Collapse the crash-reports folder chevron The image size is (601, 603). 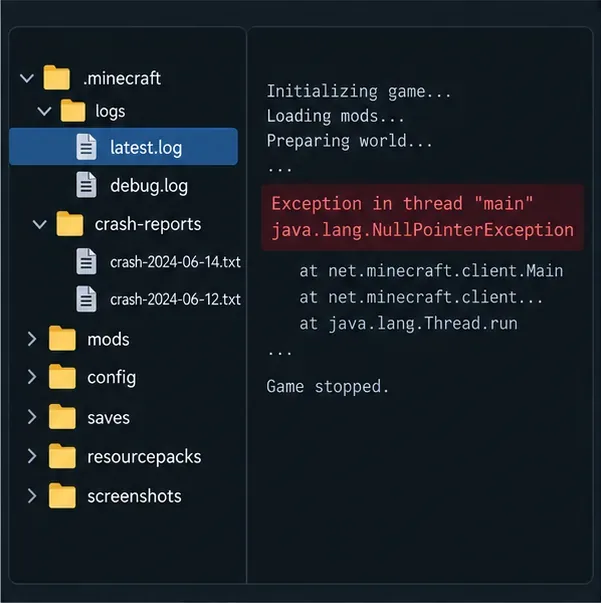point(40,224)
